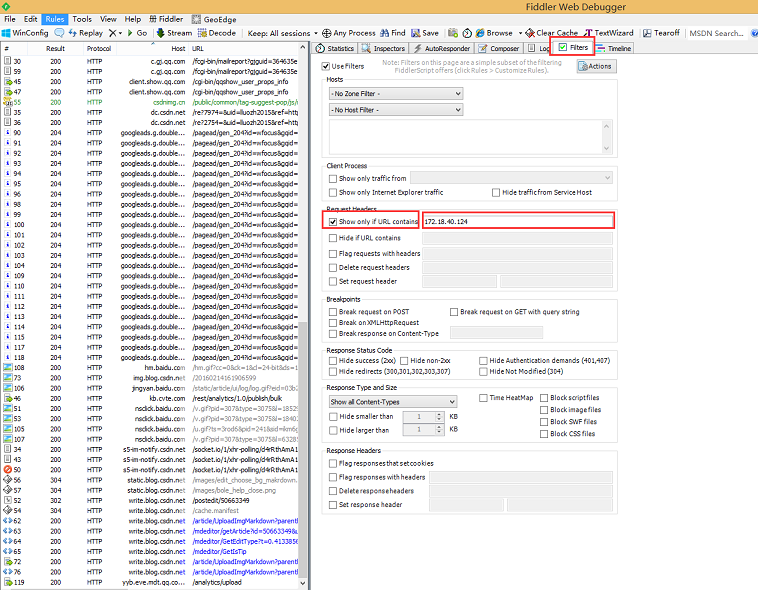Sort sessions by the Result column header

tap(55, 48)
